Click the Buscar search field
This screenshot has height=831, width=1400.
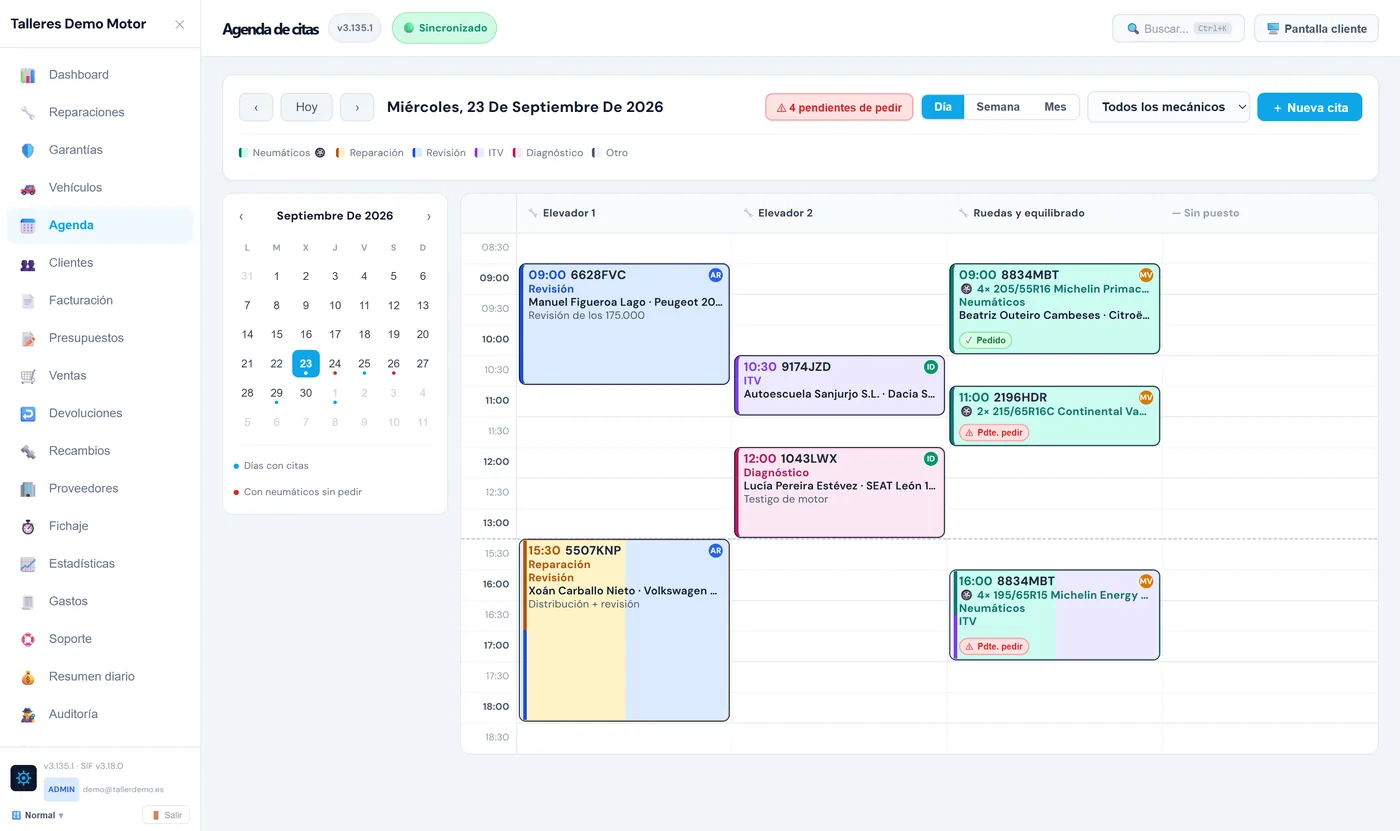pyautogui.click(x=1178, y=28)
